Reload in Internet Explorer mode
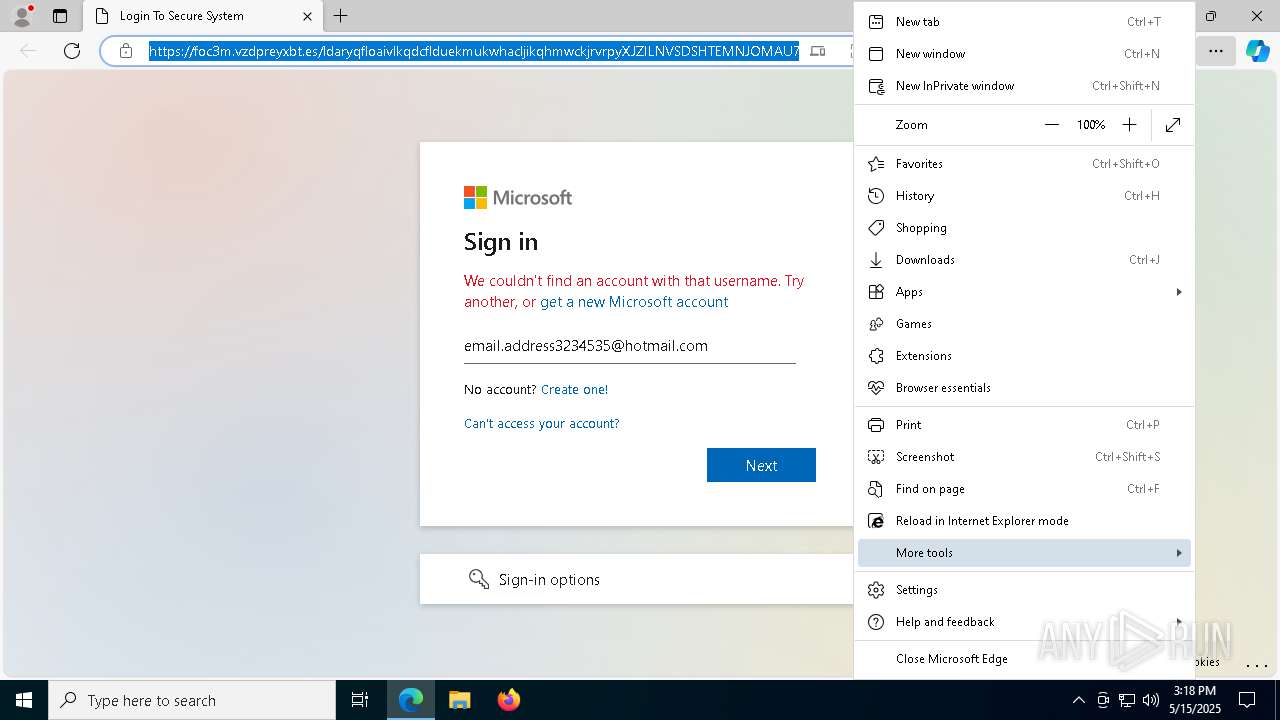This screenshot has width=1280, height=720. 1024,521
